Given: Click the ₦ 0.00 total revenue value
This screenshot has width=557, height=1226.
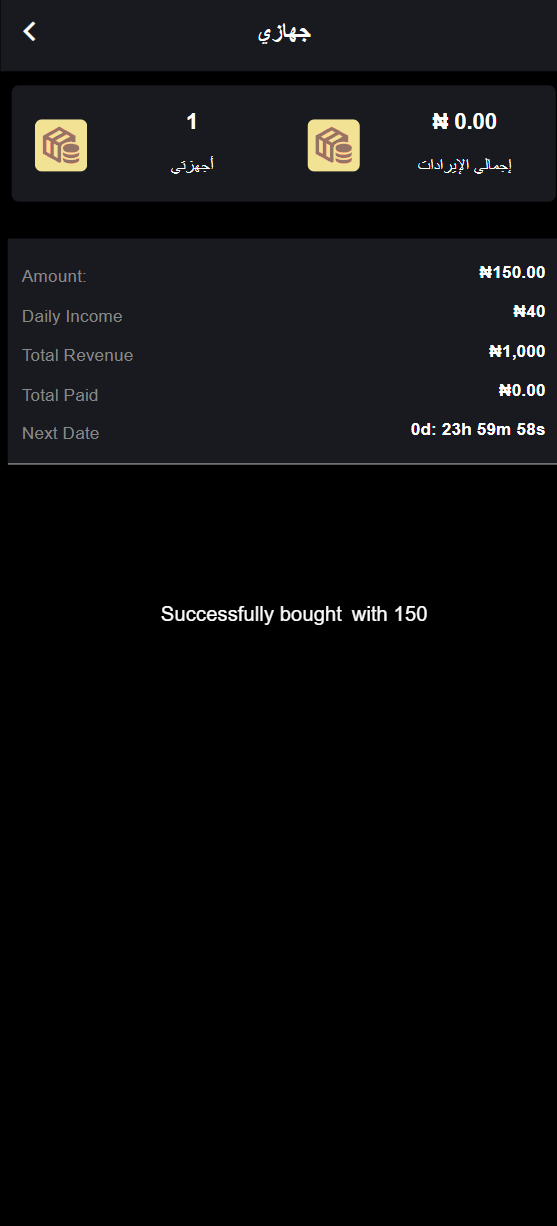Looking at the screenshot, I should coord(464,122).
